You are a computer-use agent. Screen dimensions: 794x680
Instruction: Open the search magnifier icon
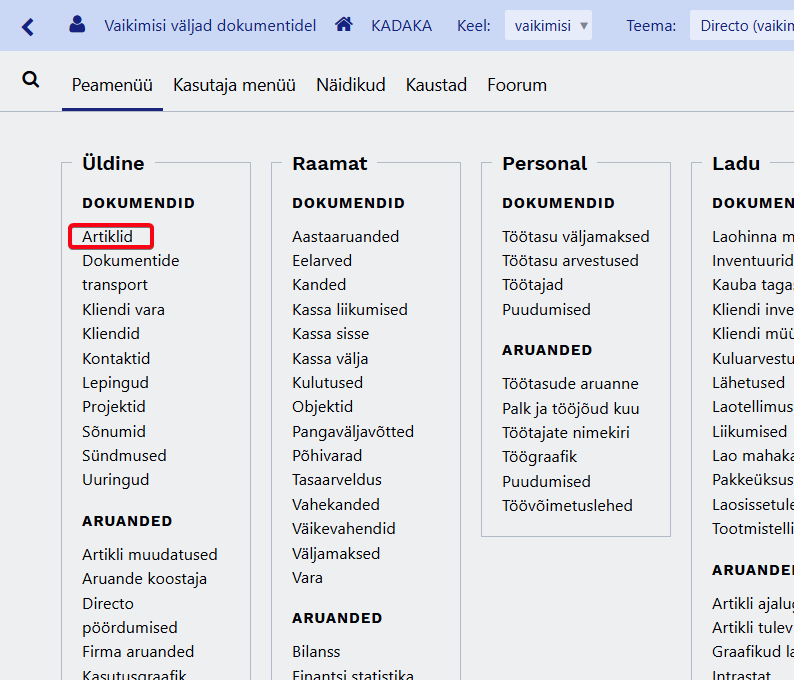tap(31, 80)
